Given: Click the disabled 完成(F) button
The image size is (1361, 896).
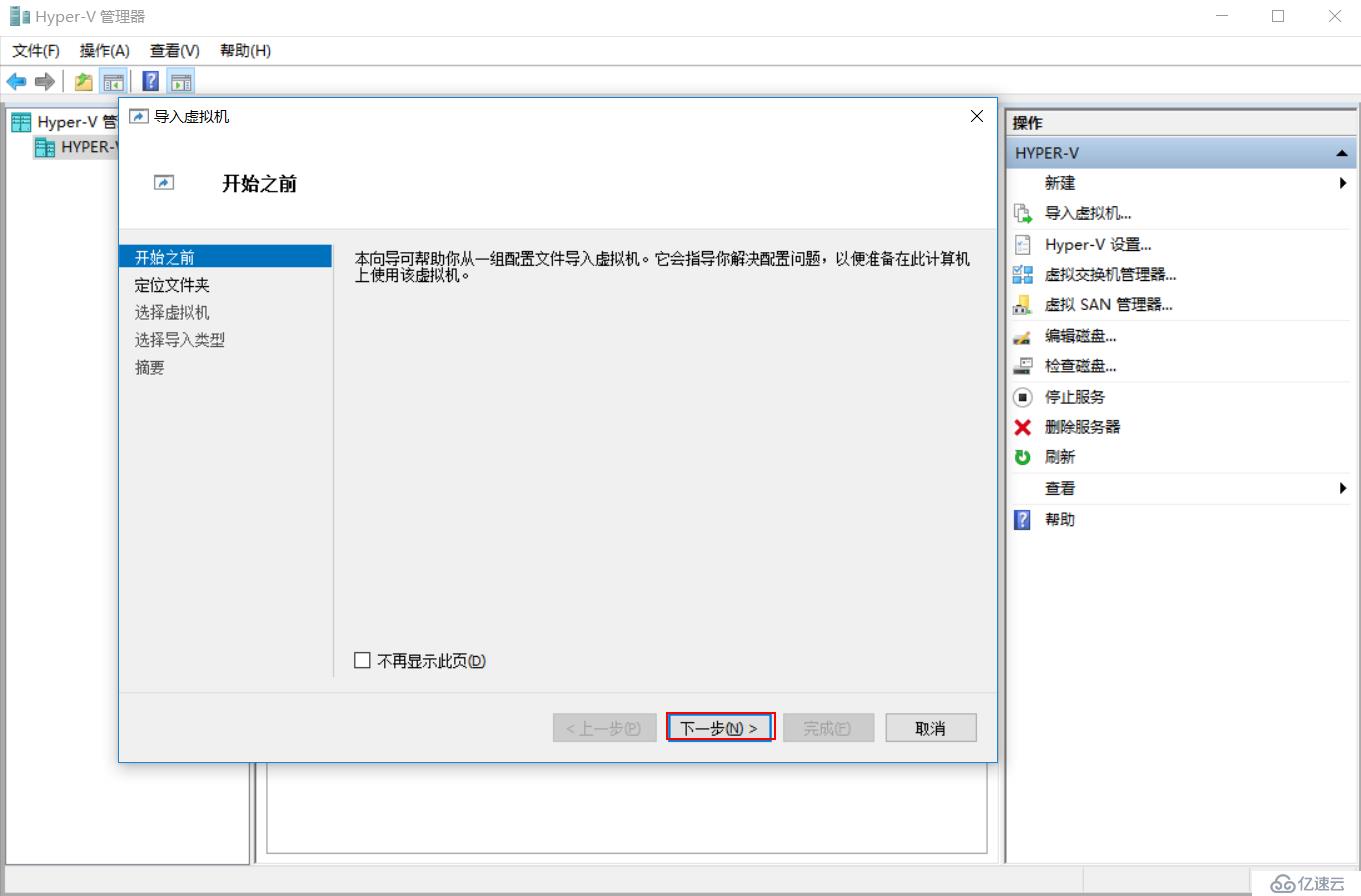Looking at the screenshot, I should [x=828, y=728].
